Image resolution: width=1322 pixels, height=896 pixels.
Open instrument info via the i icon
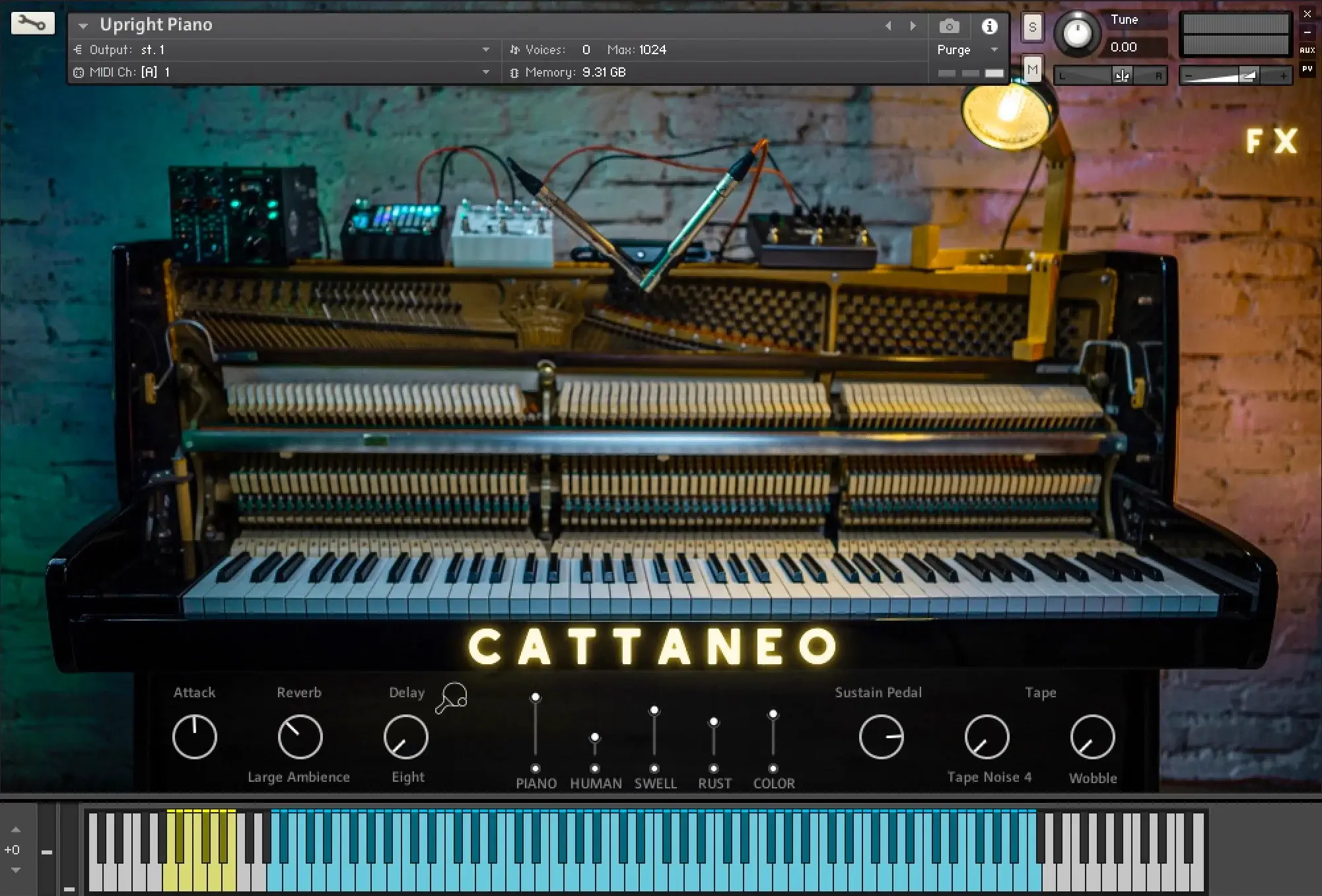[x=989, y=26]
